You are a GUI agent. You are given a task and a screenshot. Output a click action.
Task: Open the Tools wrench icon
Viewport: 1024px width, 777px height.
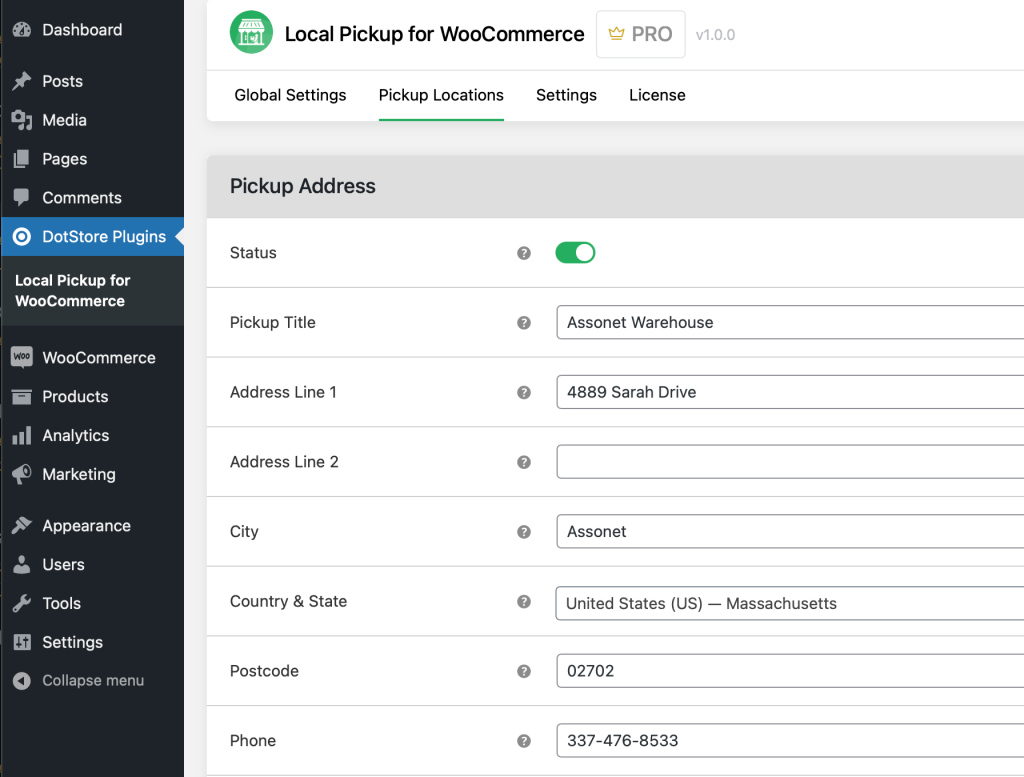point(24,603)
